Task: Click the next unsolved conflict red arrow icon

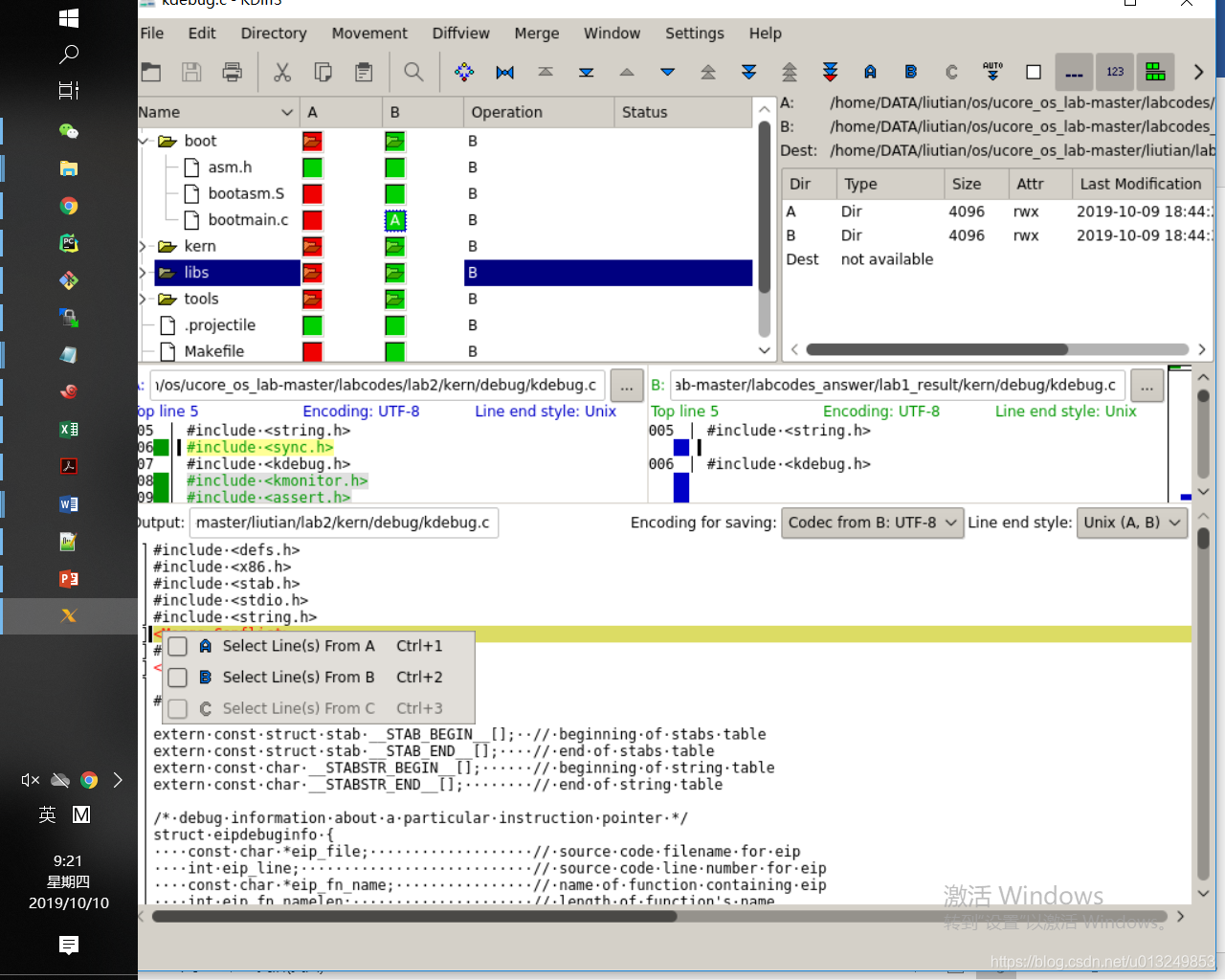Action: point(830,72)
